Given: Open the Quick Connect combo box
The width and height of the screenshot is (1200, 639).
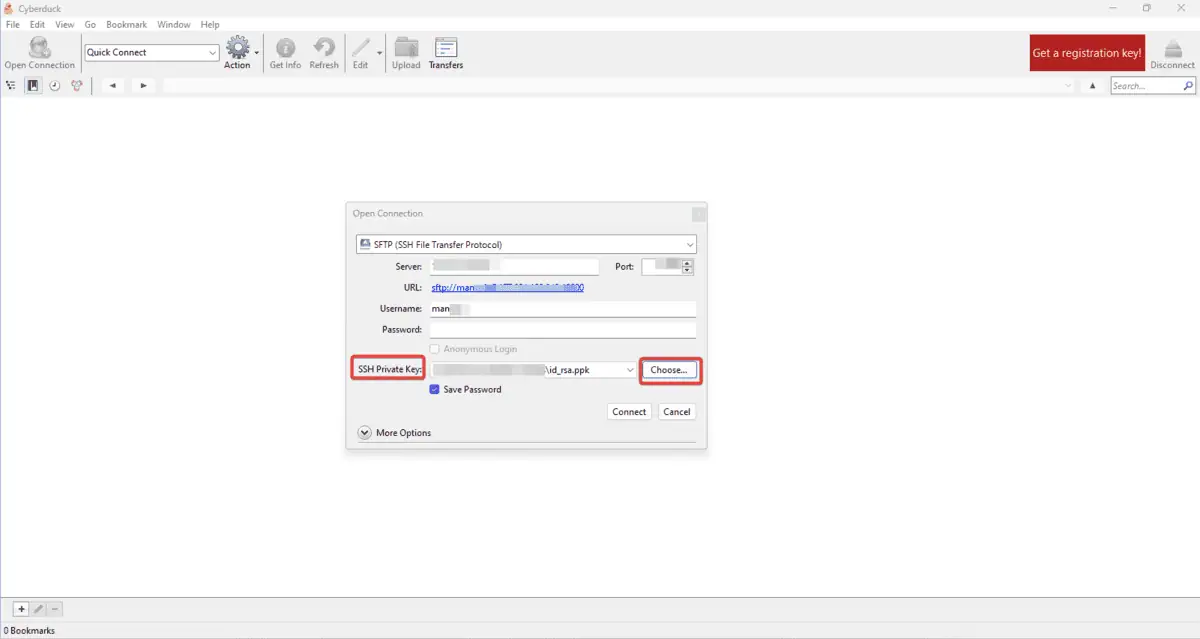Looking at the screenshot, I should coord(152,53).
